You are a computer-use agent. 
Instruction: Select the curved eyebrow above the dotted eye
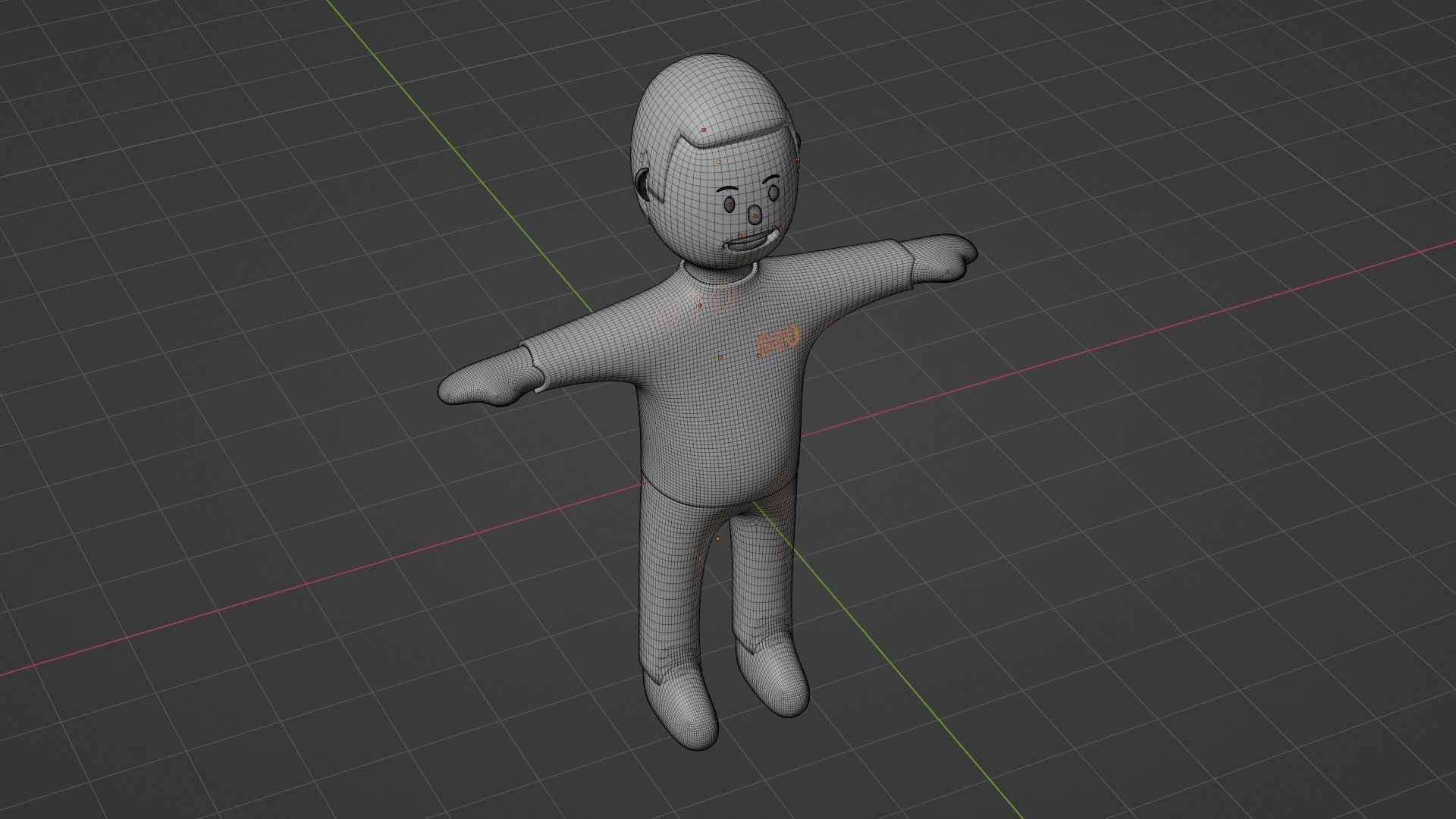[728, 188]
